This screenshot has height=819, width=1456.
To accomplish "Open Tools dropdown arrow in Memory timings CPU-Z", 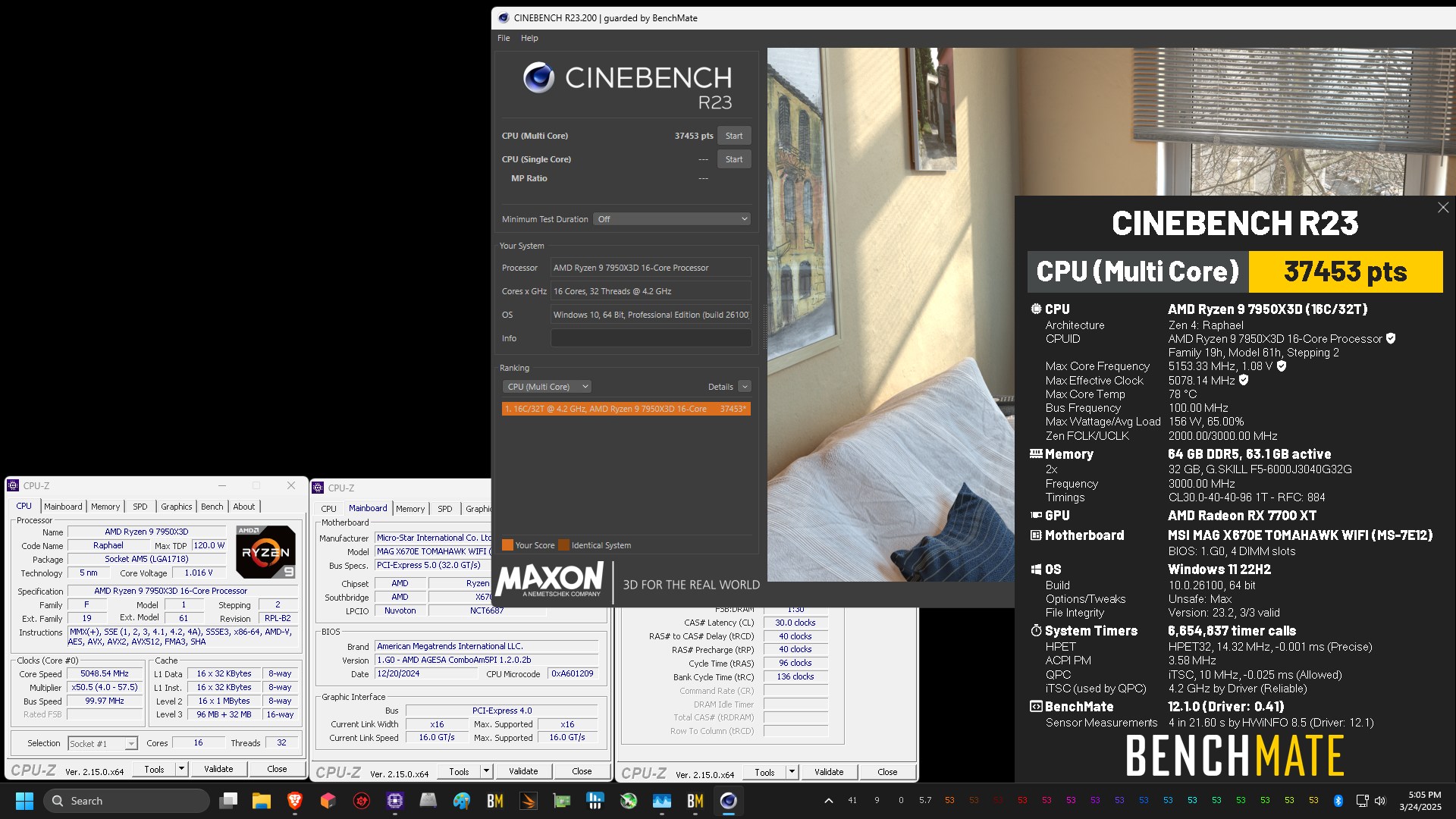I will tap(792, 772).
